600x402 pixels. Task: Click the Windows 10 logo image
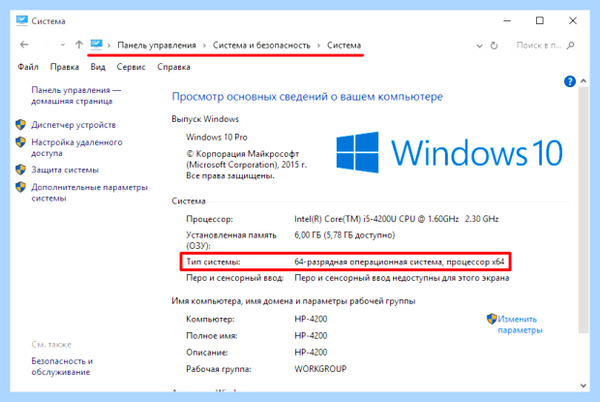449,153
